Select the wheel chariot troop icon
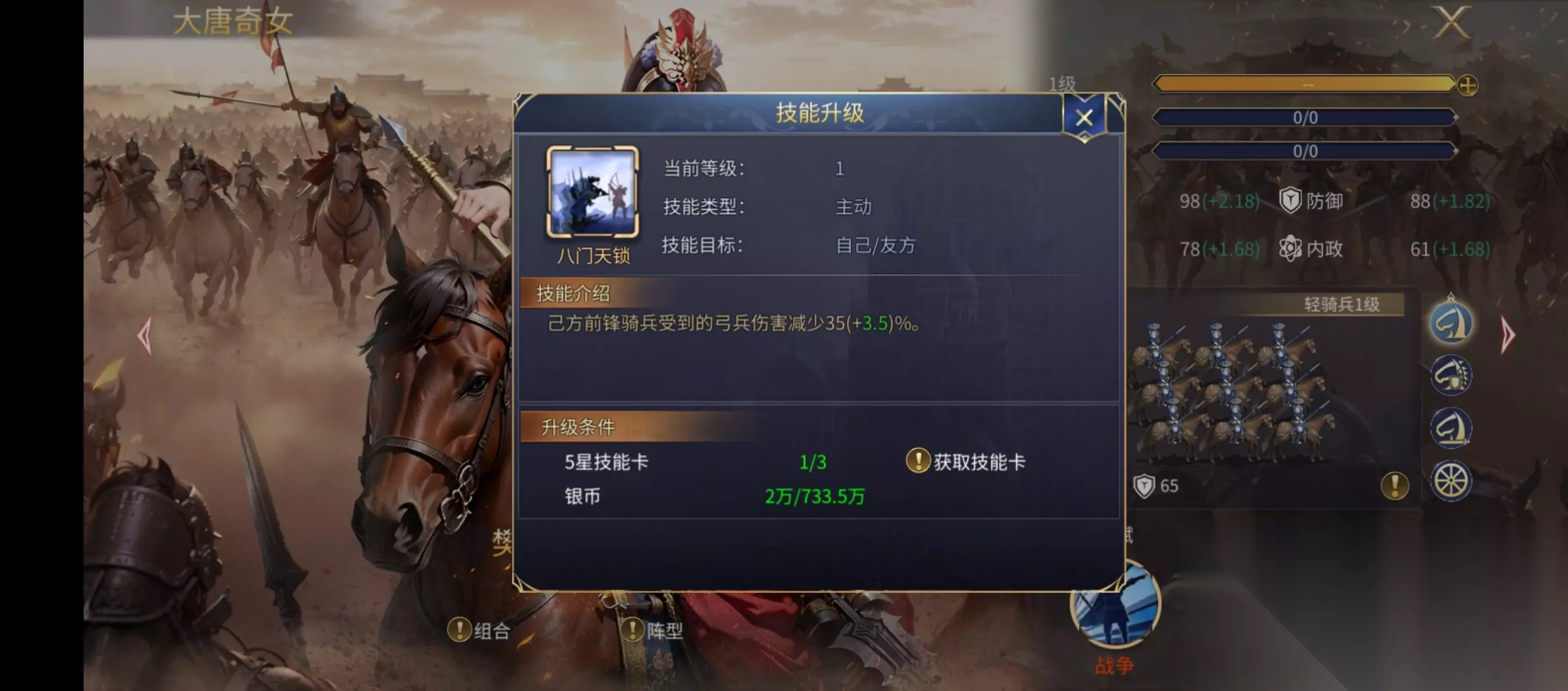This screenshot has height=691, width=1568. coord(1451,480)
